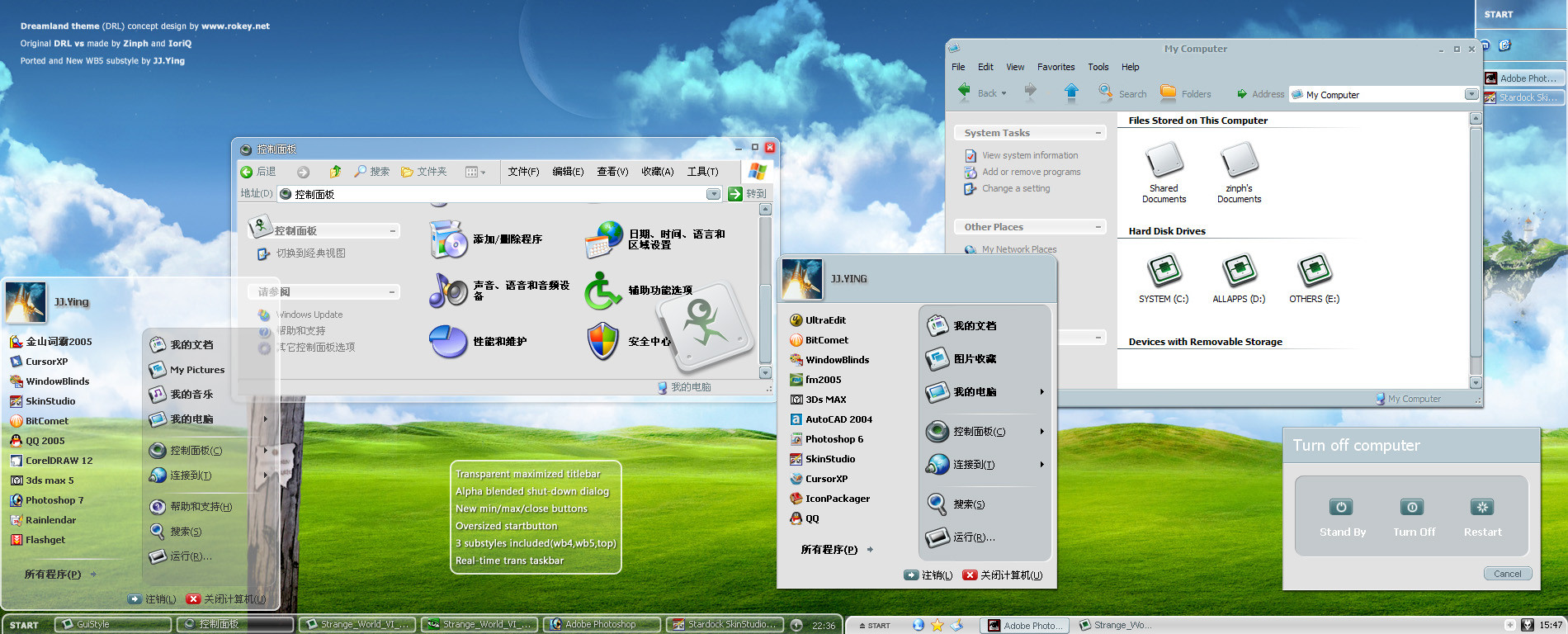Go up a level in My Computer
Image resolution: width=1568 pixels, height=634 pixels.
click(1071, 92)
